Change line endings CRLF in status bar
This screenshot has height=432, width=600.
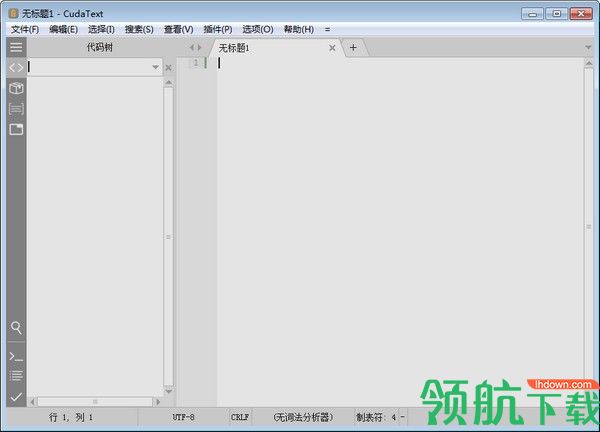240,417
